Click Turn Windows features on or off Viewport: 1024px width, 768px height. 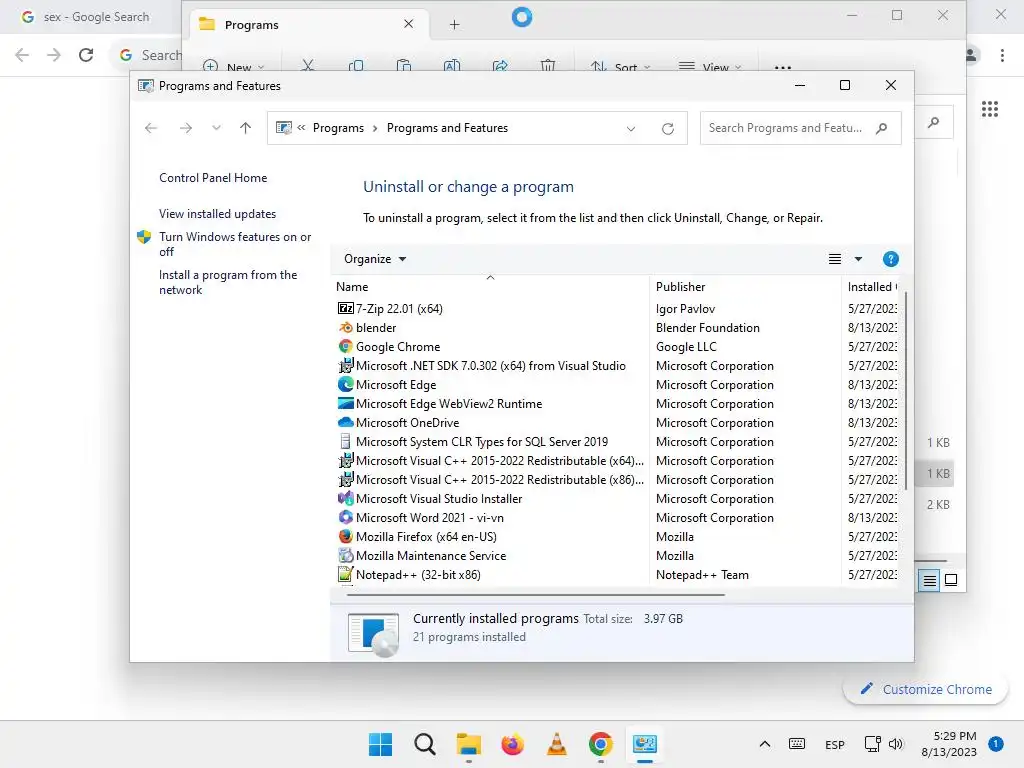(235, 244)
